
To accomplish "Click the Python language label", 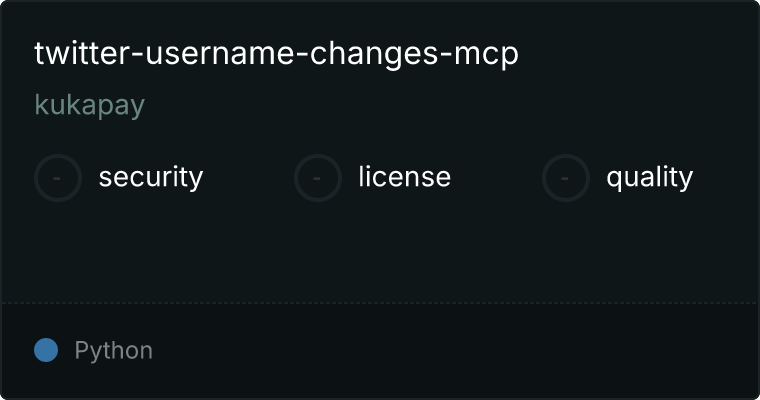I will (113, 351).
